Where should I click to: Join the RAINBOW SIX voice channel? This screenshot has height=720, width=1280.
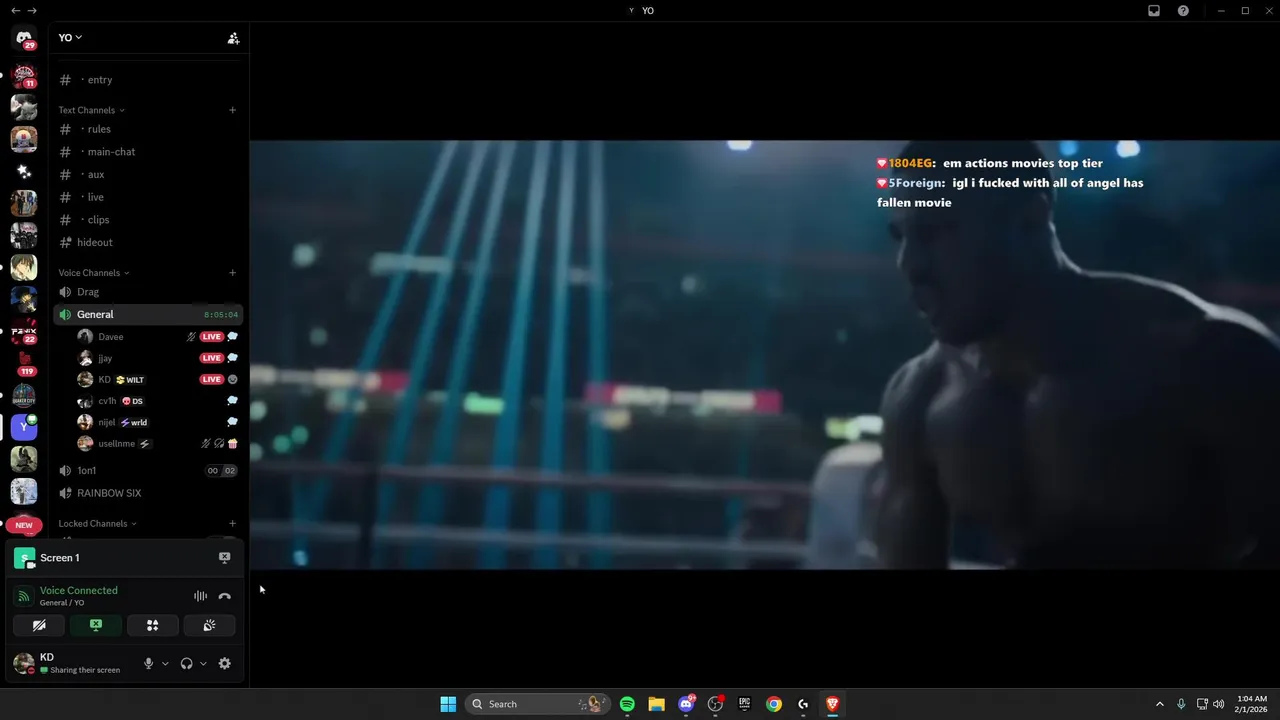[x=148, y=493]
